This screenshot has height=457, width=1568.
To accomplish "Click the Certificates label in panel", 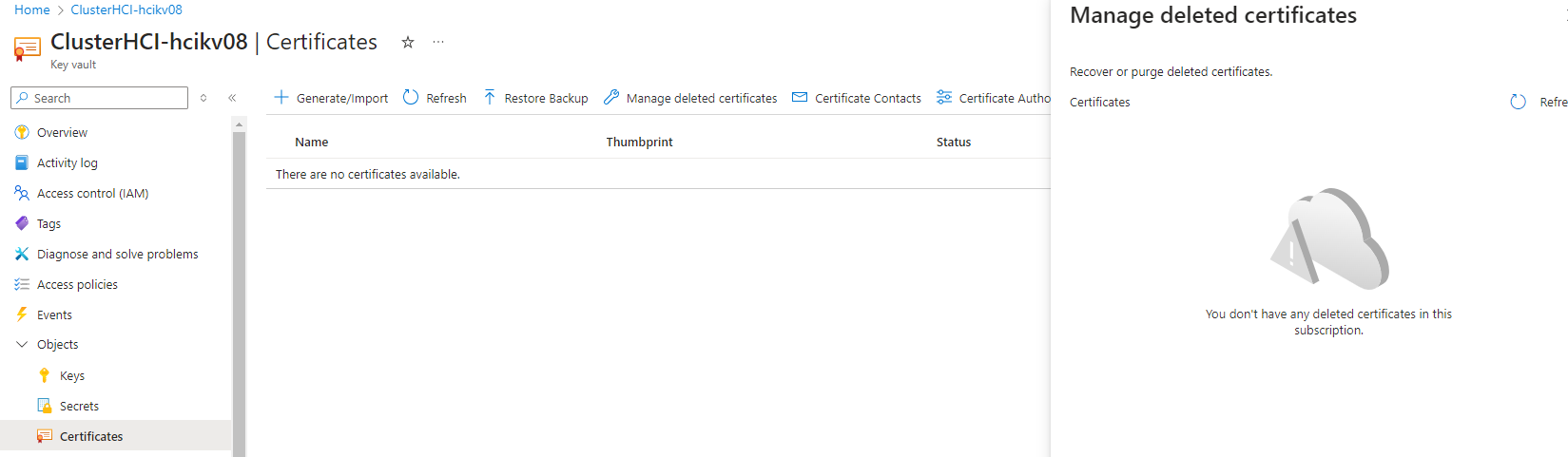I will click(x=1100, y=102).
